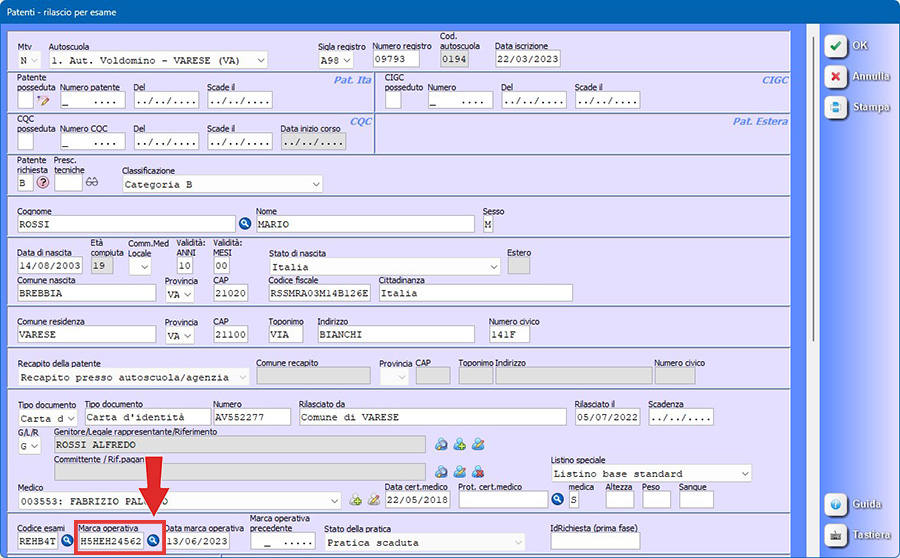Screen dimensions: 900x558
Task: Expand the Autoscuola dropdown
Action: point(260,60)
